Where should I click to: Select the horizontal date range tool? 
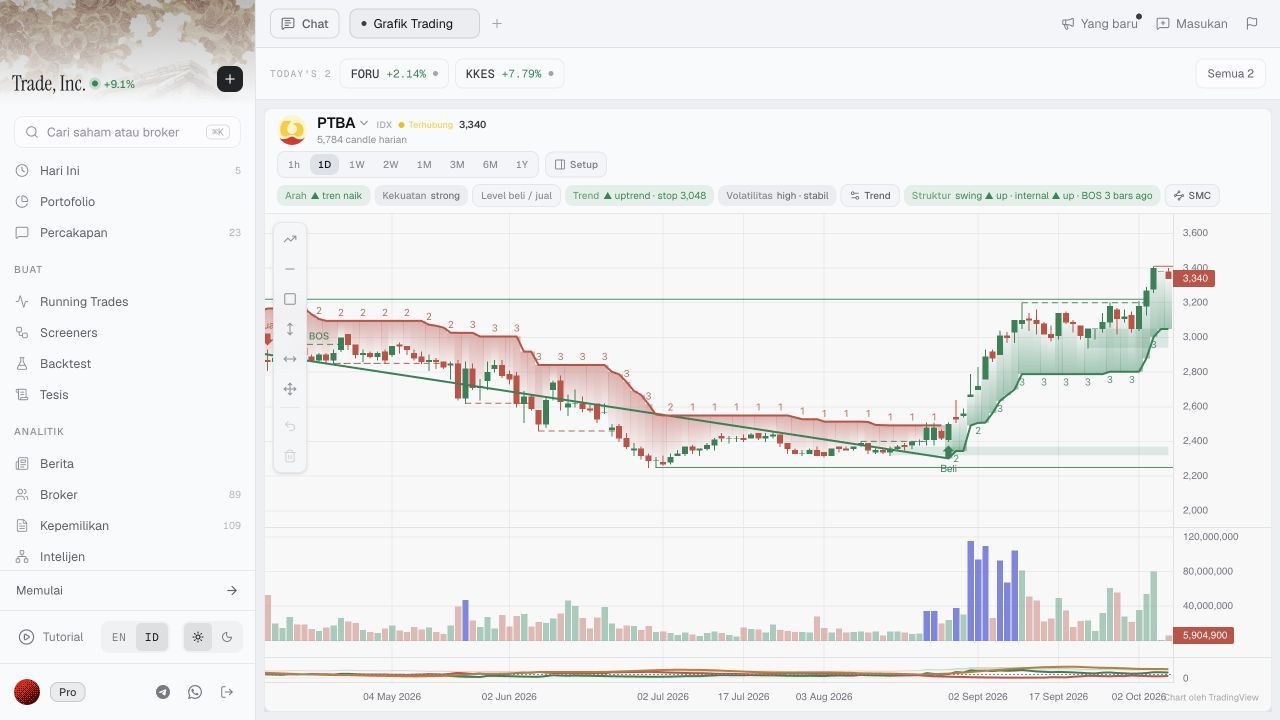click(290, 359)
